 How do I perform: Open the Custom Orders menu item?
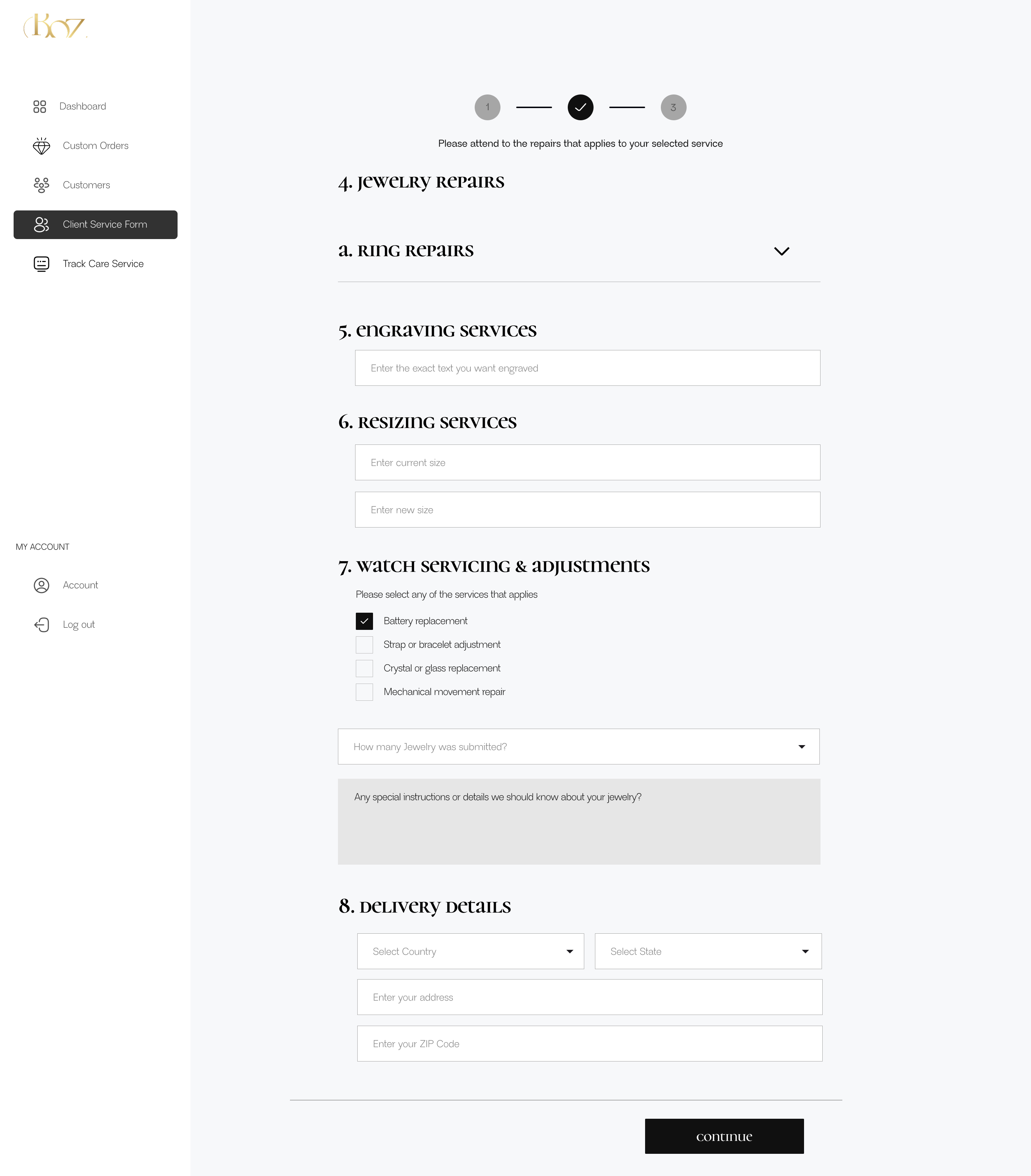(96, 146)
